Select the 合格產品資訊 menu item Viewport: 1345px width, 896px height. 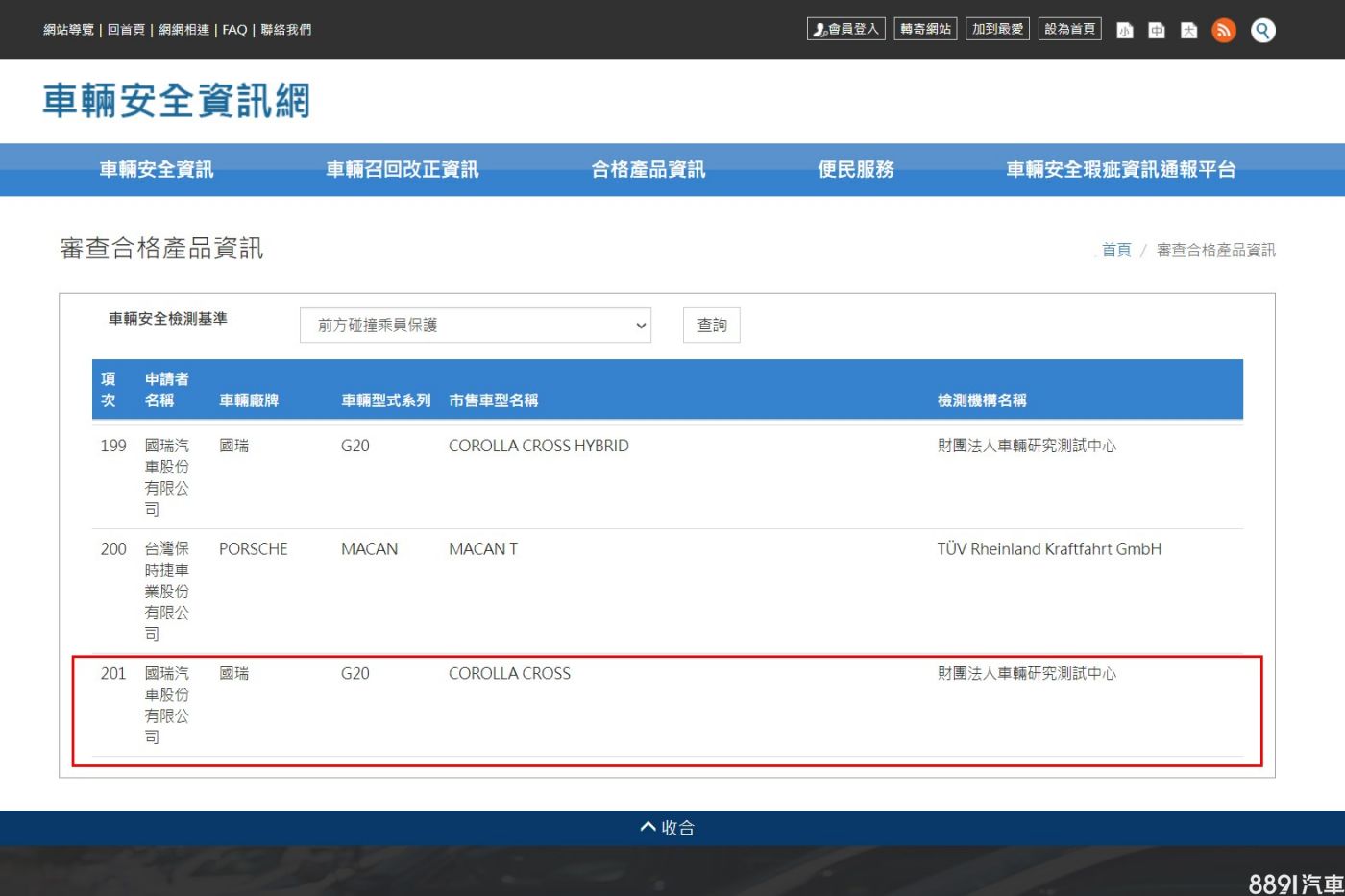click(x=648, y=170)
